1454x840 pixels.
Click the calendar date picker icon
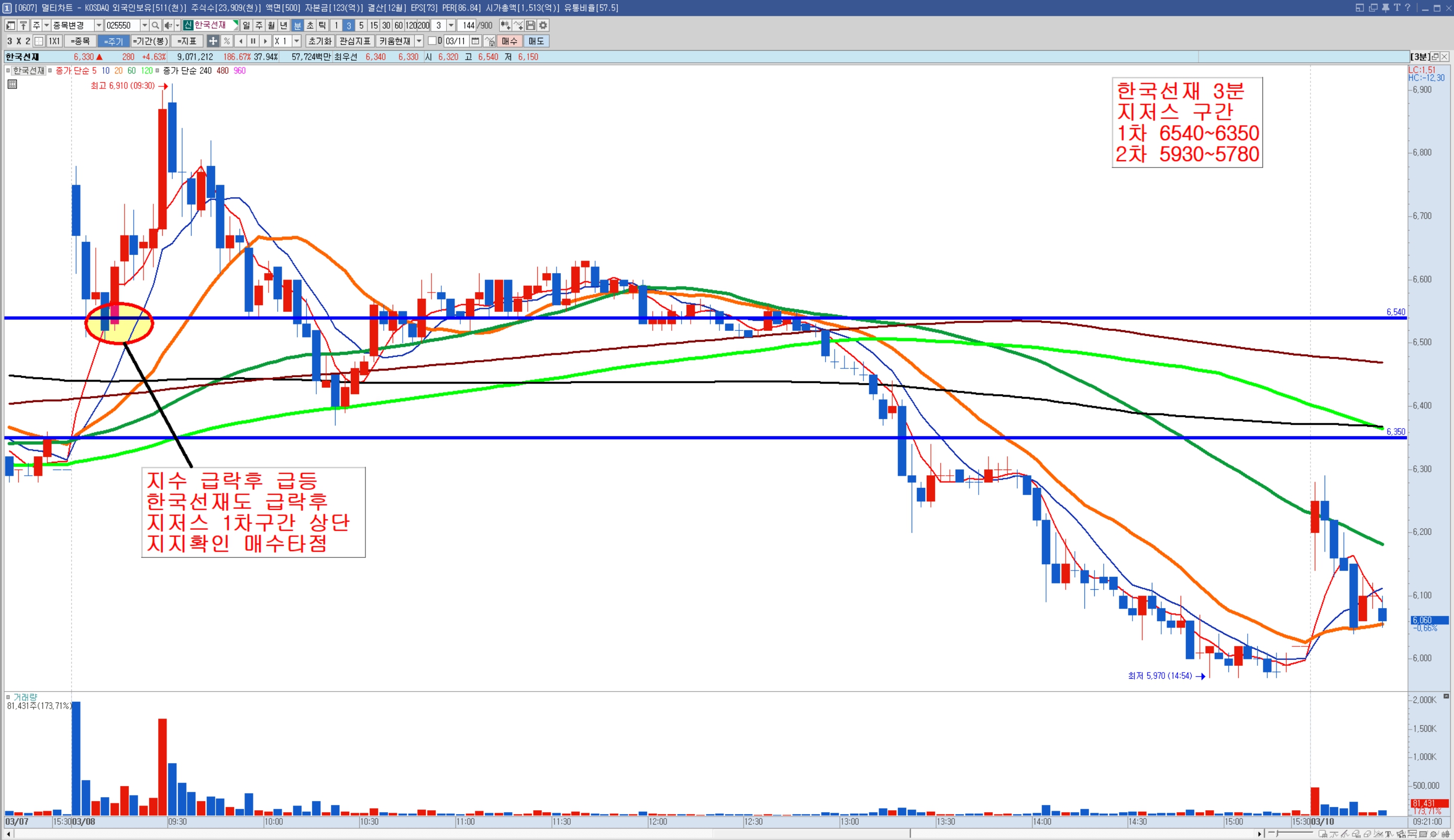475,41
